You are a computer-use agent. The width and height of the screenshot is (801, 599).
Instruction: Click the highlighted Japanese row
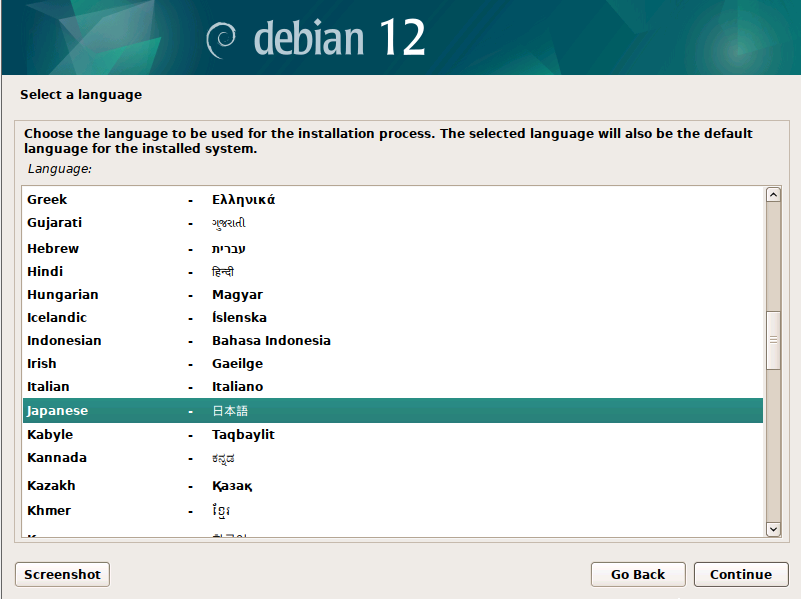pos(393,411)
